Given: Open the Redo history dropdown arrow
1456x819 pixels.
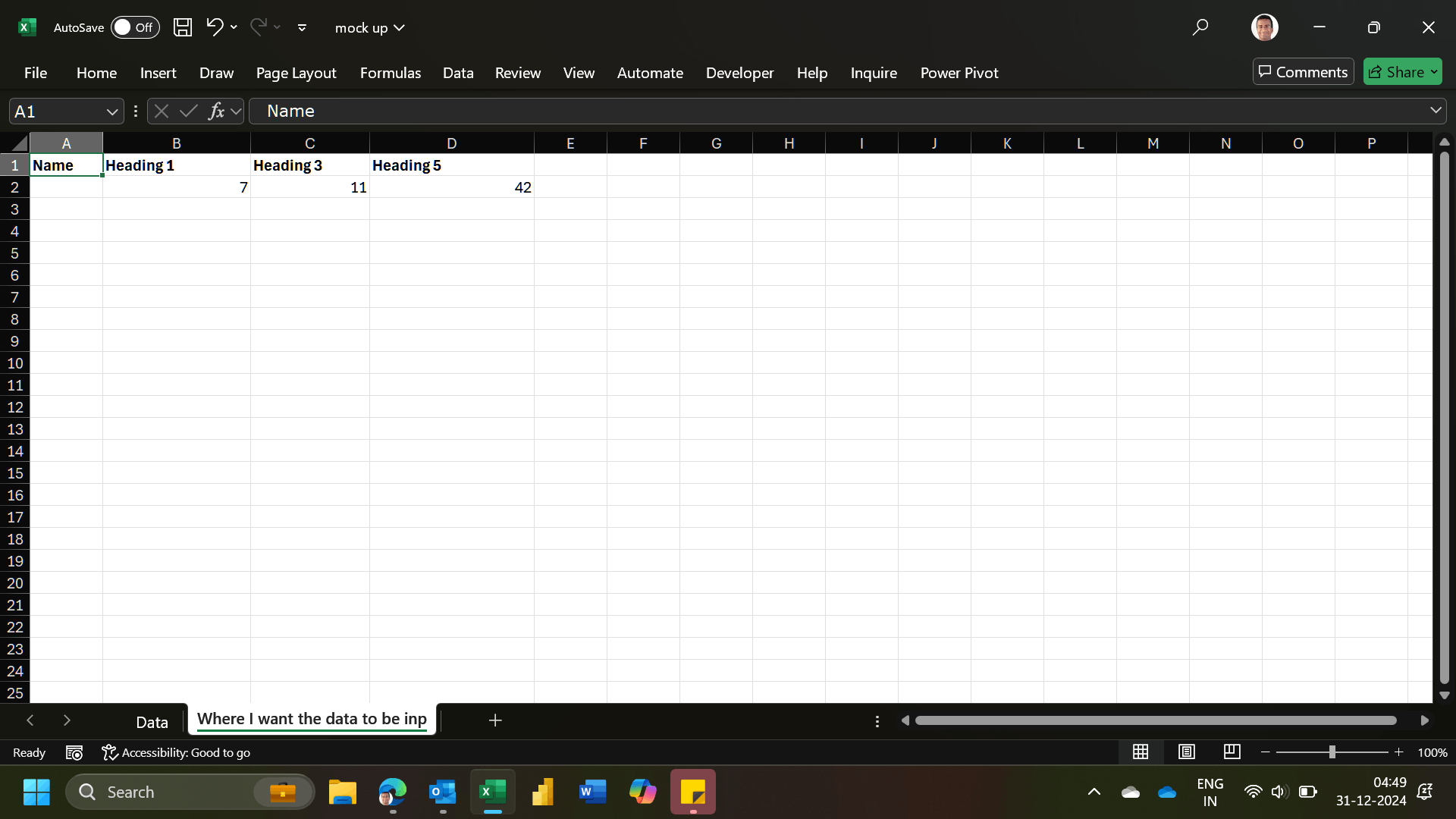Looking at the screenshot, I should click(277, 27).
